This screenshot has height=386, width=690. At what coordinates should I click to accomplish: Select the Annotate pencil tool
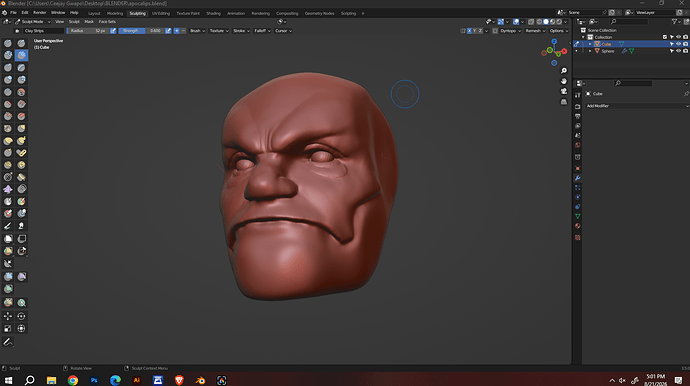click(8, 342)
